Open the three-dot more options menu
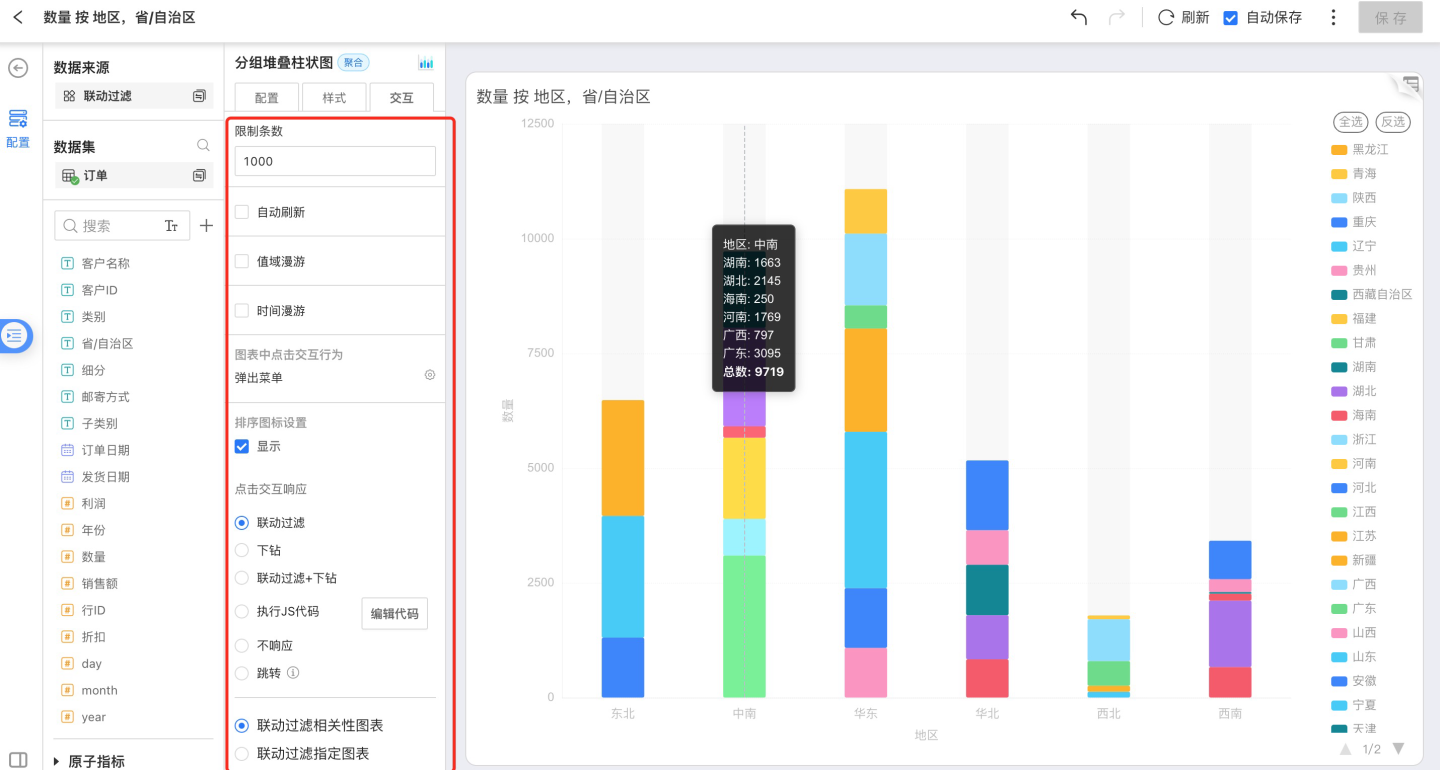The image size is (1440, 770). (1333, 17)
